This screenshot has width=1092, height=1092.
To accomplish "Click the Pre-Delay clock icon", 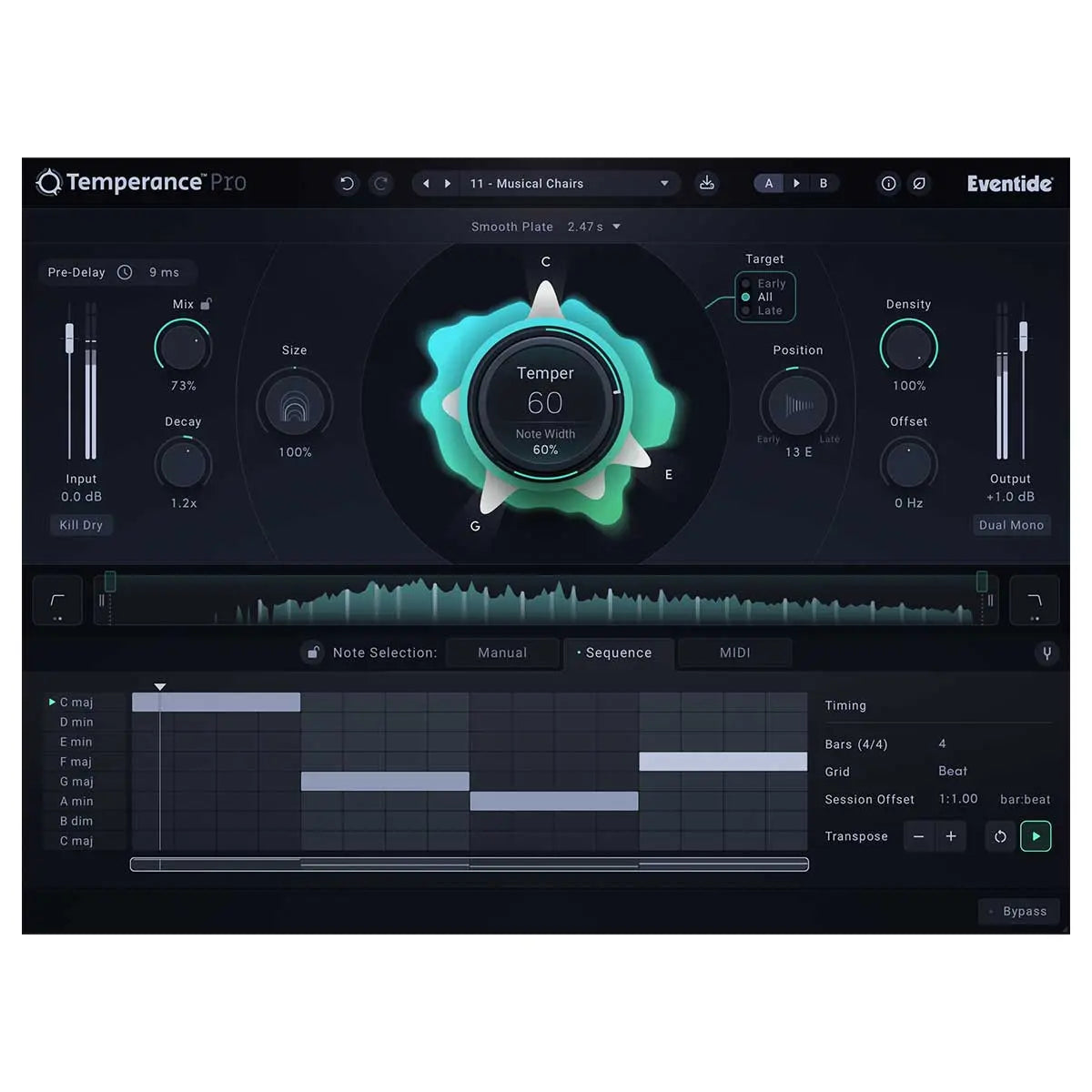I will coord(124,272).
